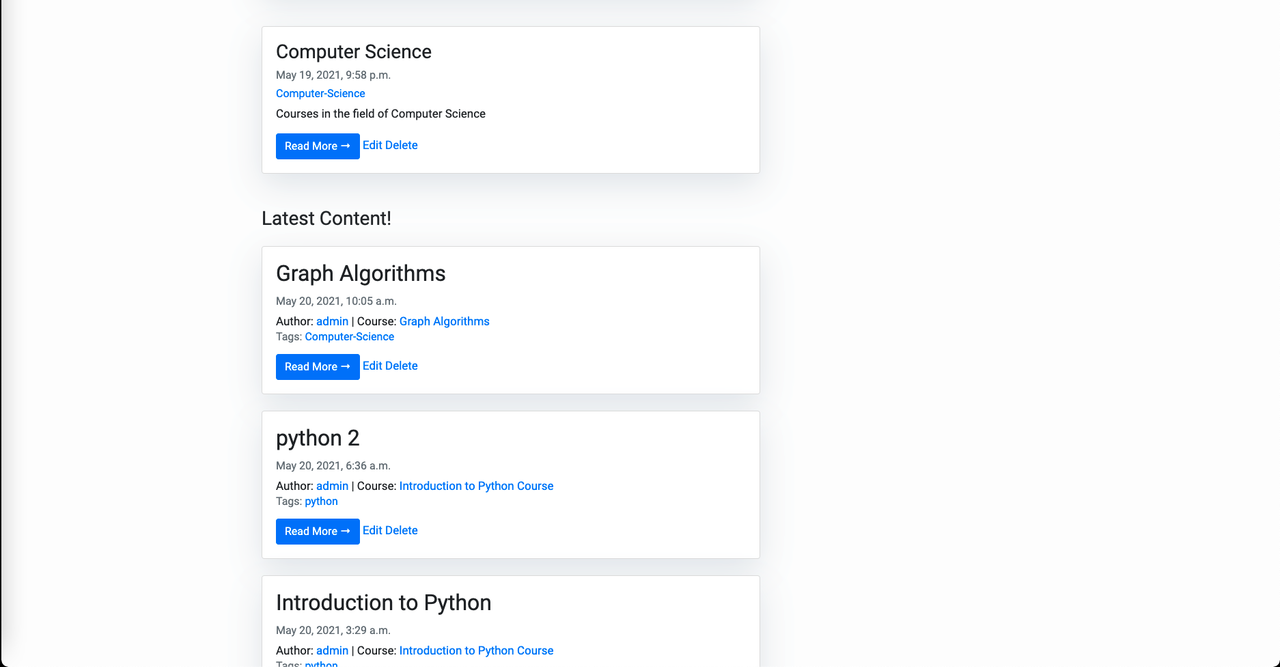Open the Computer-Science tag link under Computer Science
Viewport: 1280px width, 667px height.
[320, 94]
